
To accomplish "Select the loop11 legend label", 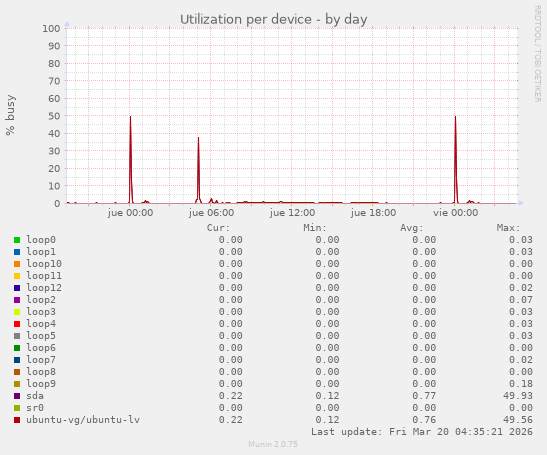I will (x=44, y=276).
